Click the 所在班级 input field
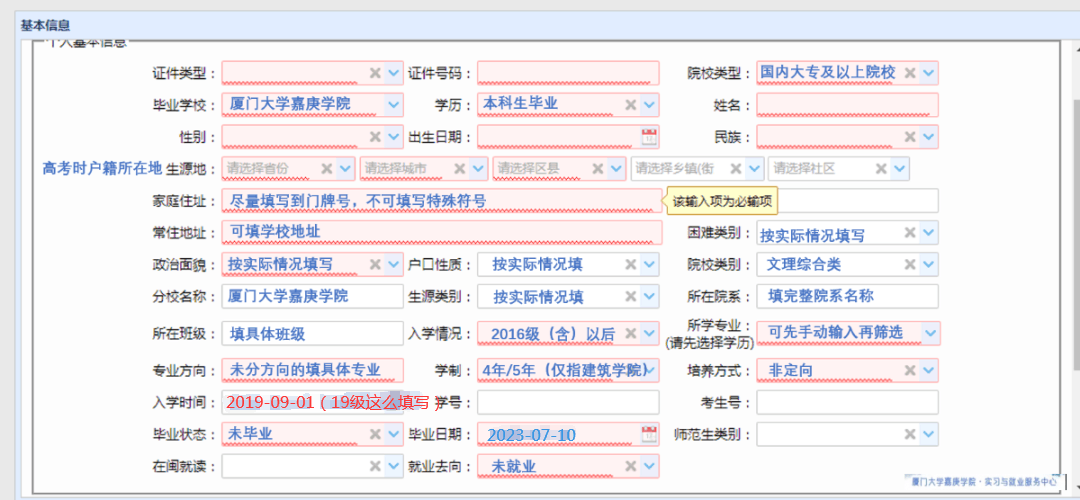Screen dimensions: 1080x500 (x=313, y=333)
